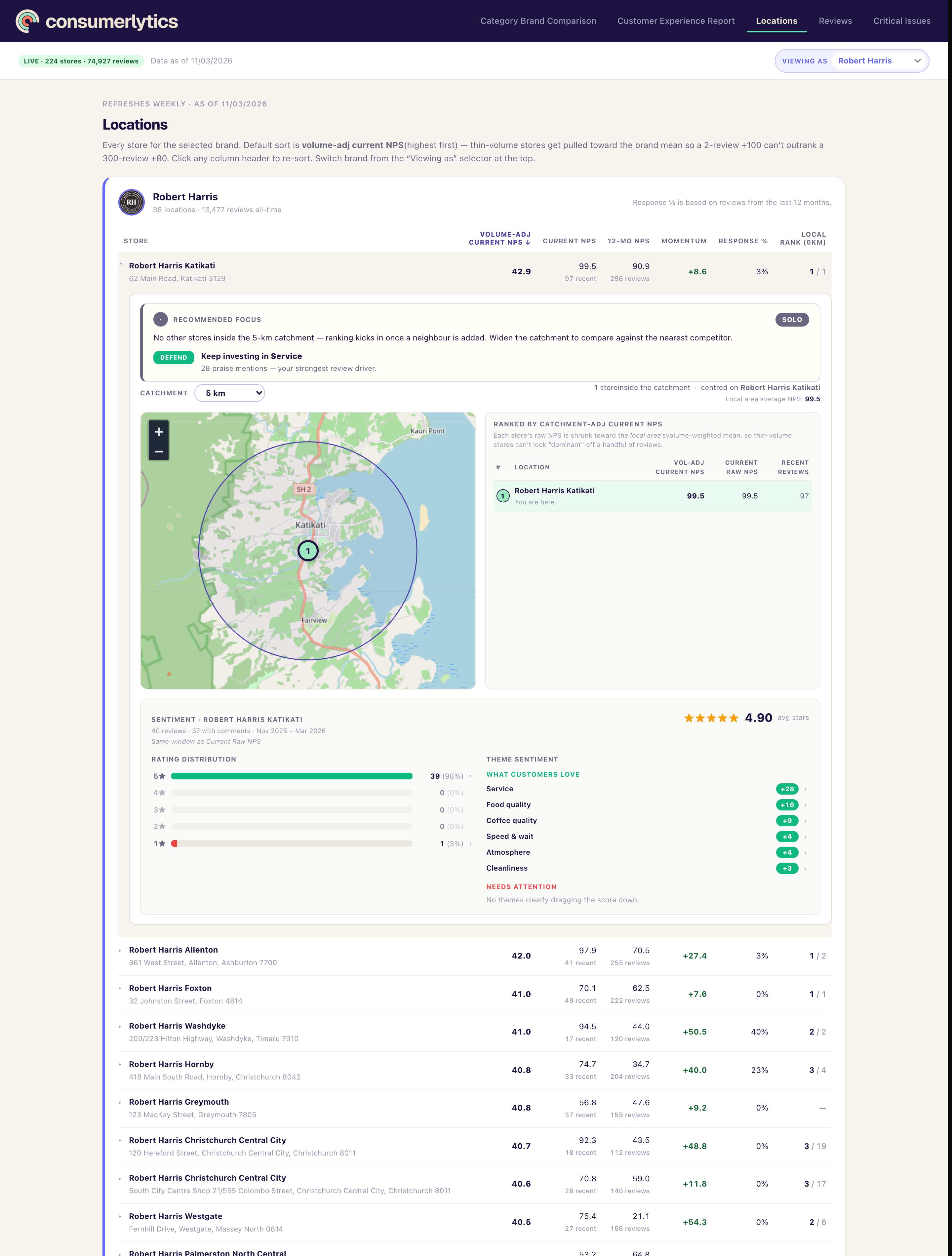The image size is (952, 1256).
Task: Open Atmosphere theme details chevron
Action: [806, 853]
